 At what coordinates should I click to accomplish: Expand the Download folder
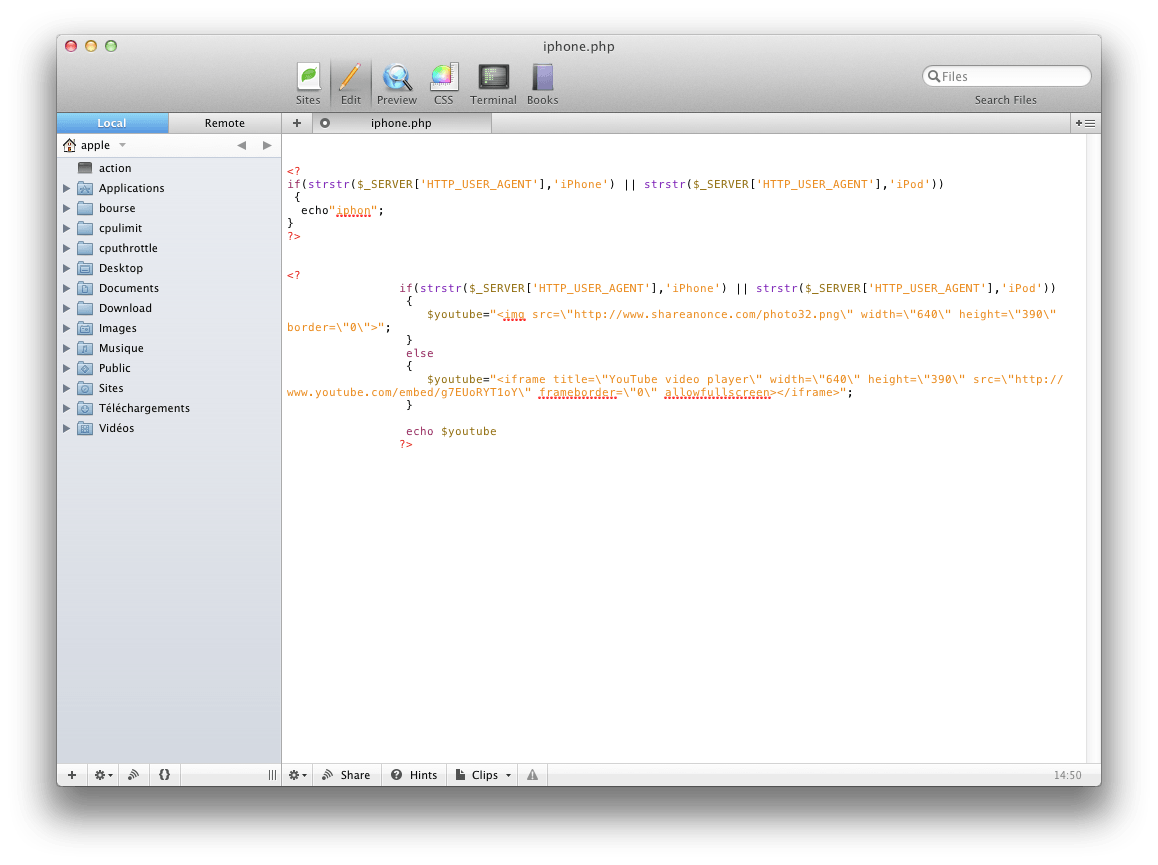click(66, 308)
